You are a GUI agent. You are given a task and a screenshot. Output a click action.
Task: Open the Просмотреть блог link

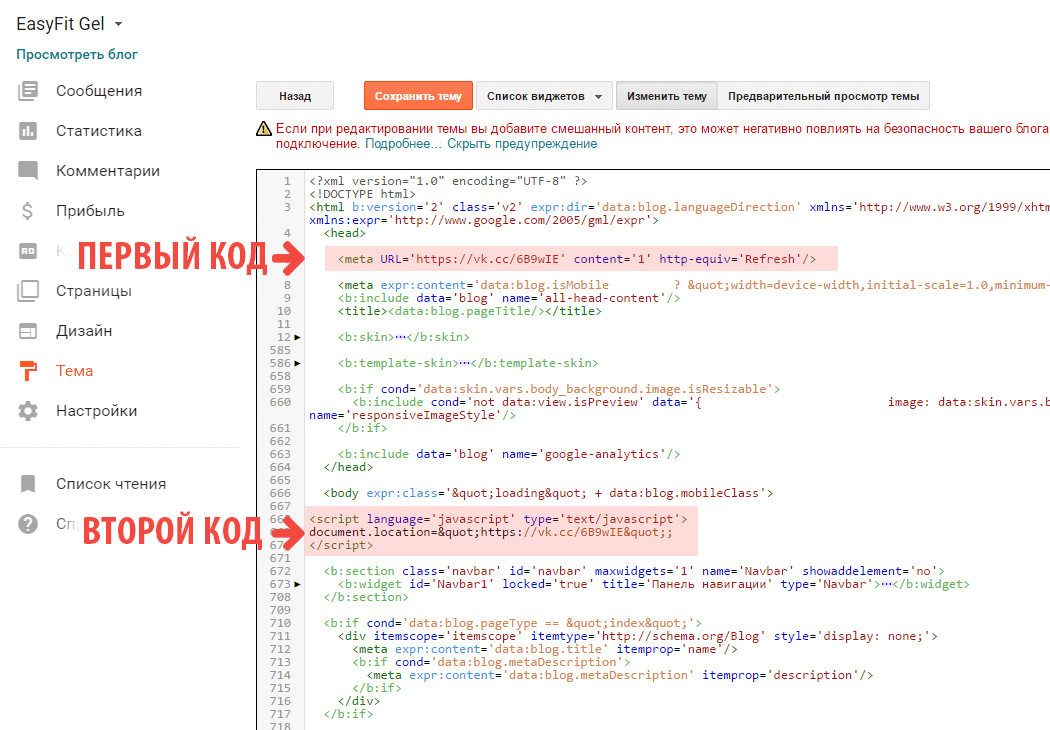point(77,54)
